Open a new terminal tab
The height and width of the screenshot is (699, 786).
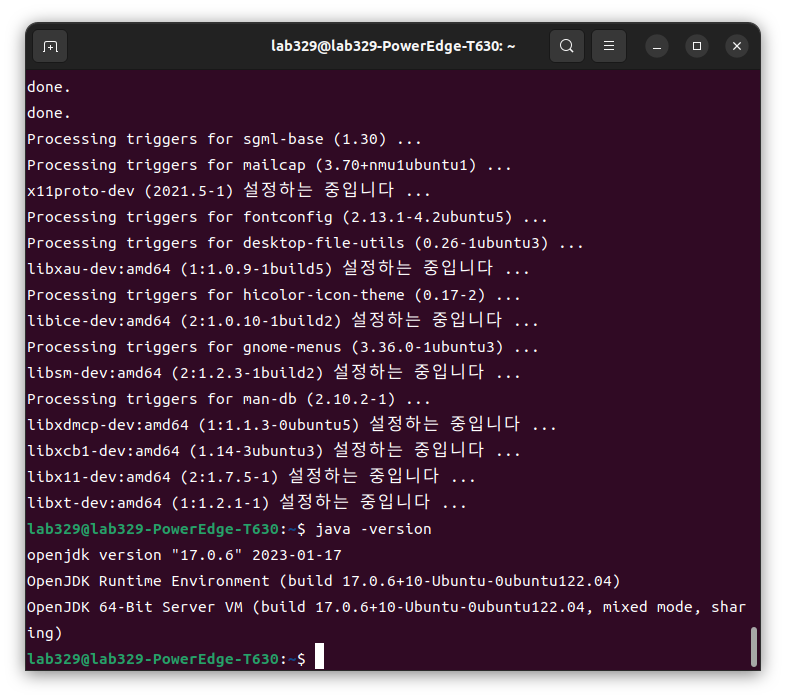(50, 46)
